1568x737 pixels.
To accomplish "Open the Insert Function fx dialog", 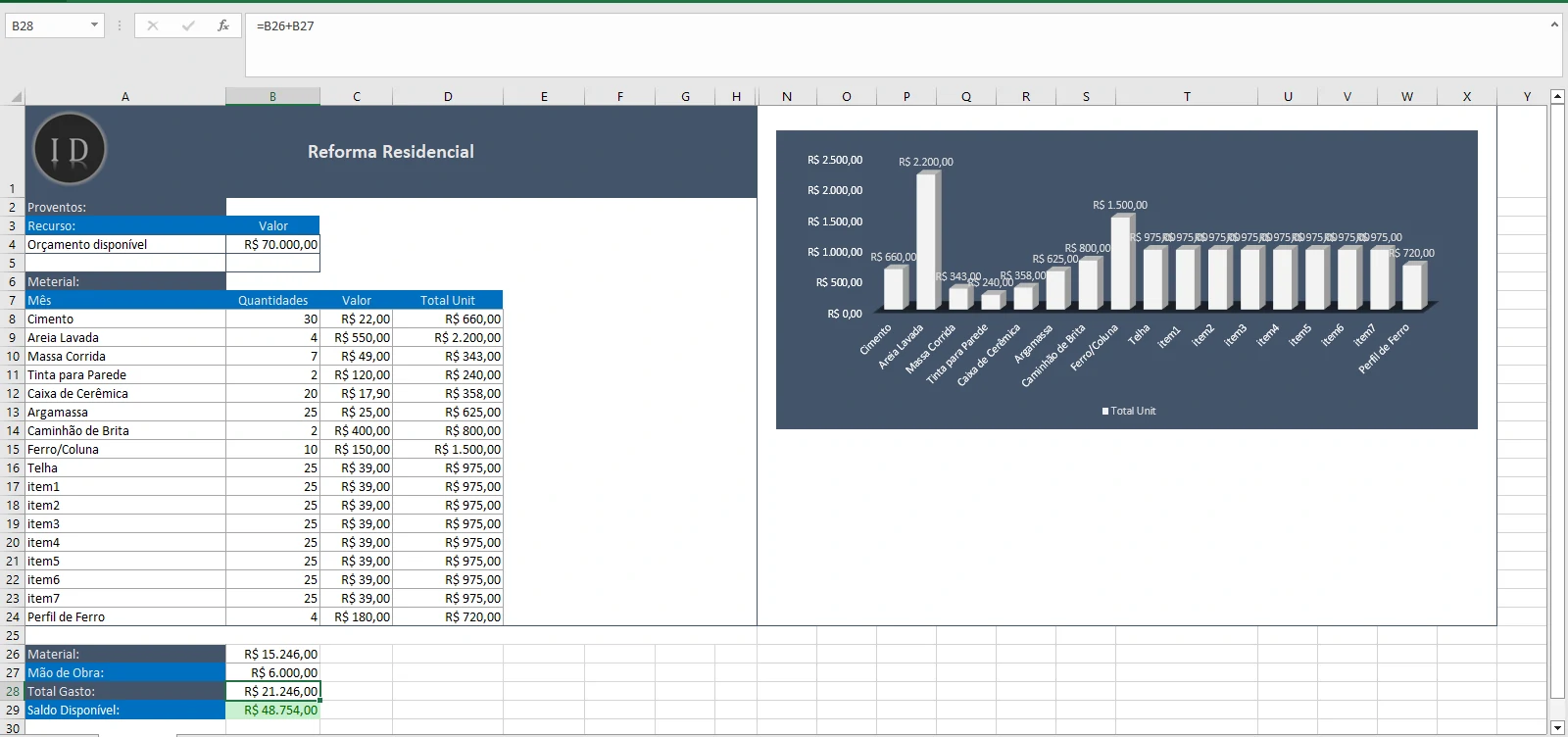I will (x=223, y=25).
